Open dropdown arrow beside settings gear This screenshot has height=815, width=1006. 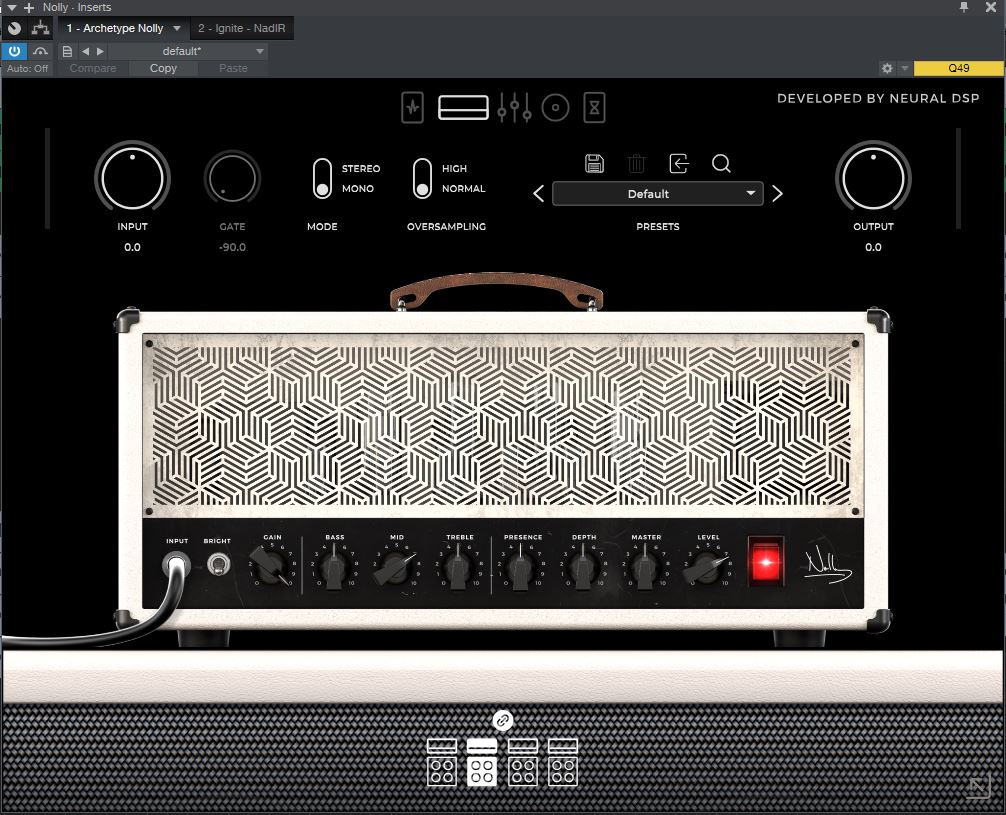click(x=905, y=68)
